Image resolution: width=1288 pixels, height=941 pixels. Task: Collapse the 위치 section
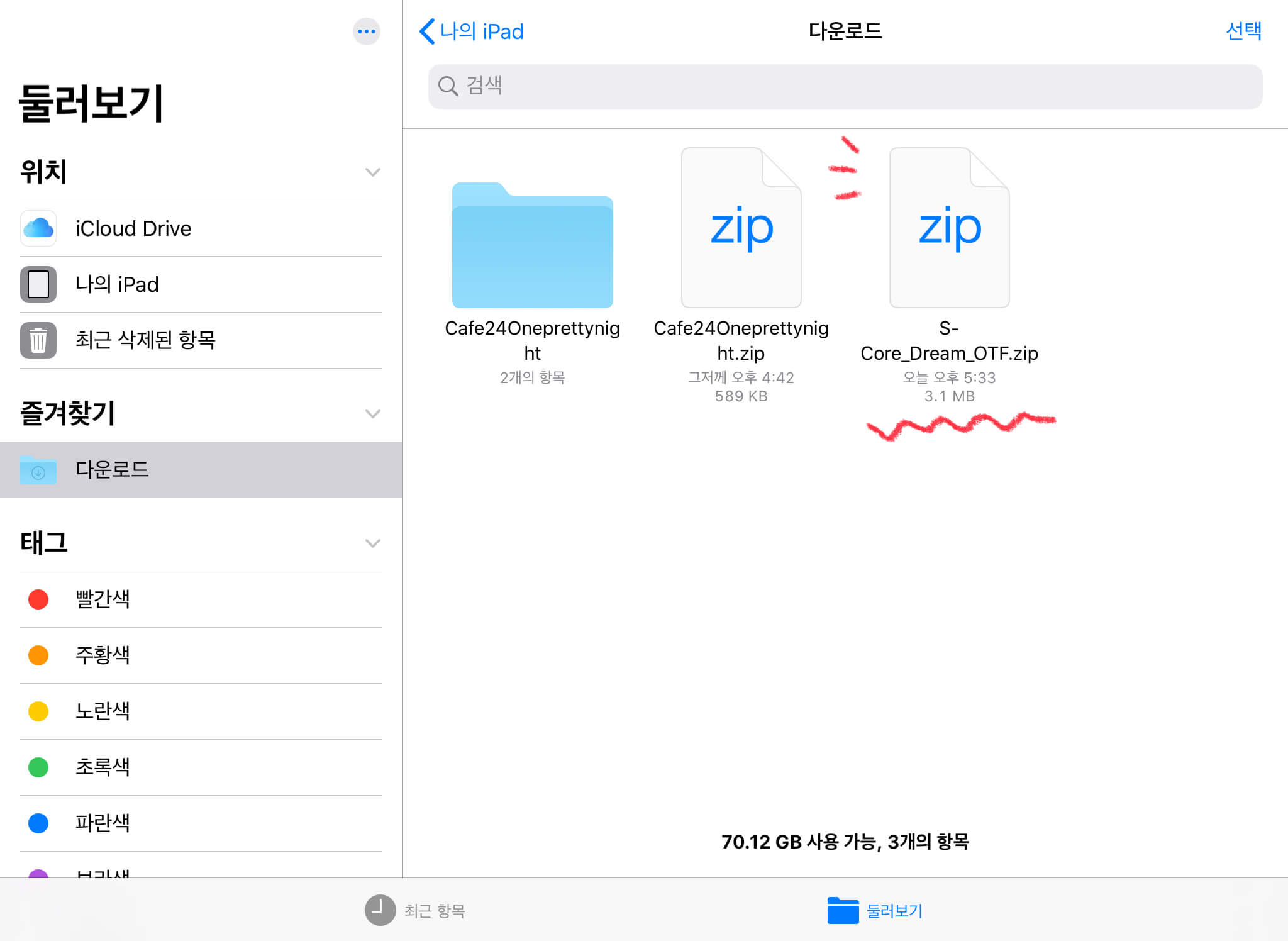click(372, 172)
